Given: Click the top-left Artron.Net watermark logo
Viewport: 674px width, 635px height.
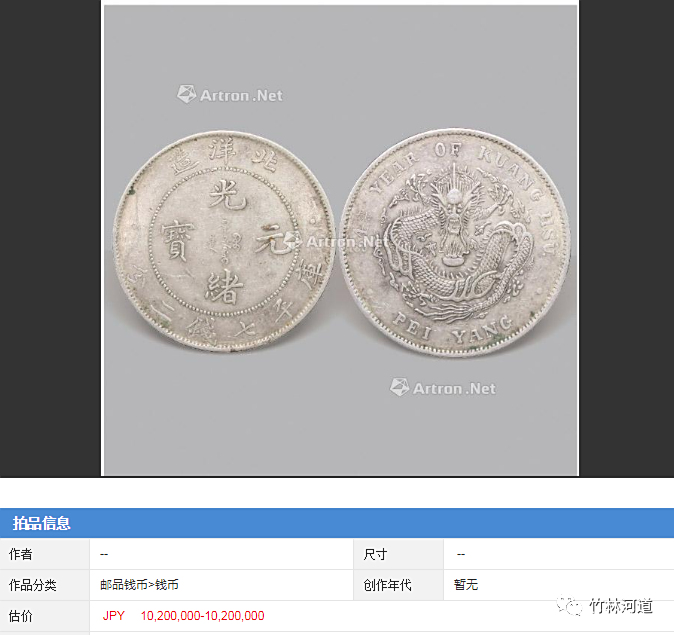Looking at the screenshot, I should 230,95.
